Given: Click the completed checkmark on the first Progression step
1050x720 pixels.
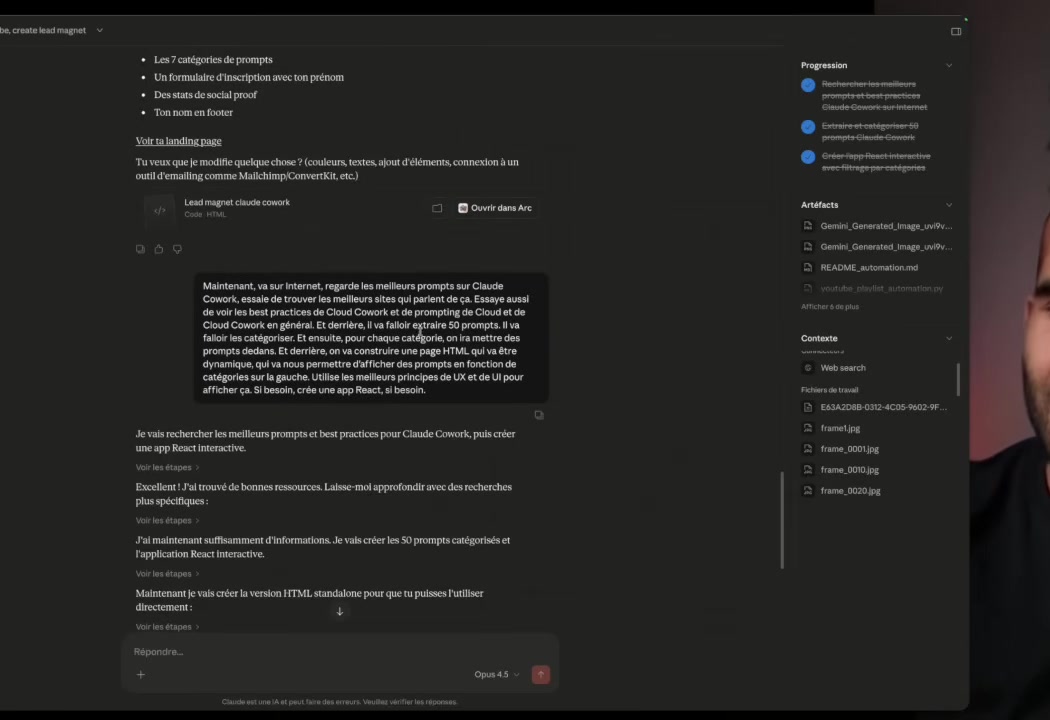Looking at the screenshot, I should (x=808, y=85).
